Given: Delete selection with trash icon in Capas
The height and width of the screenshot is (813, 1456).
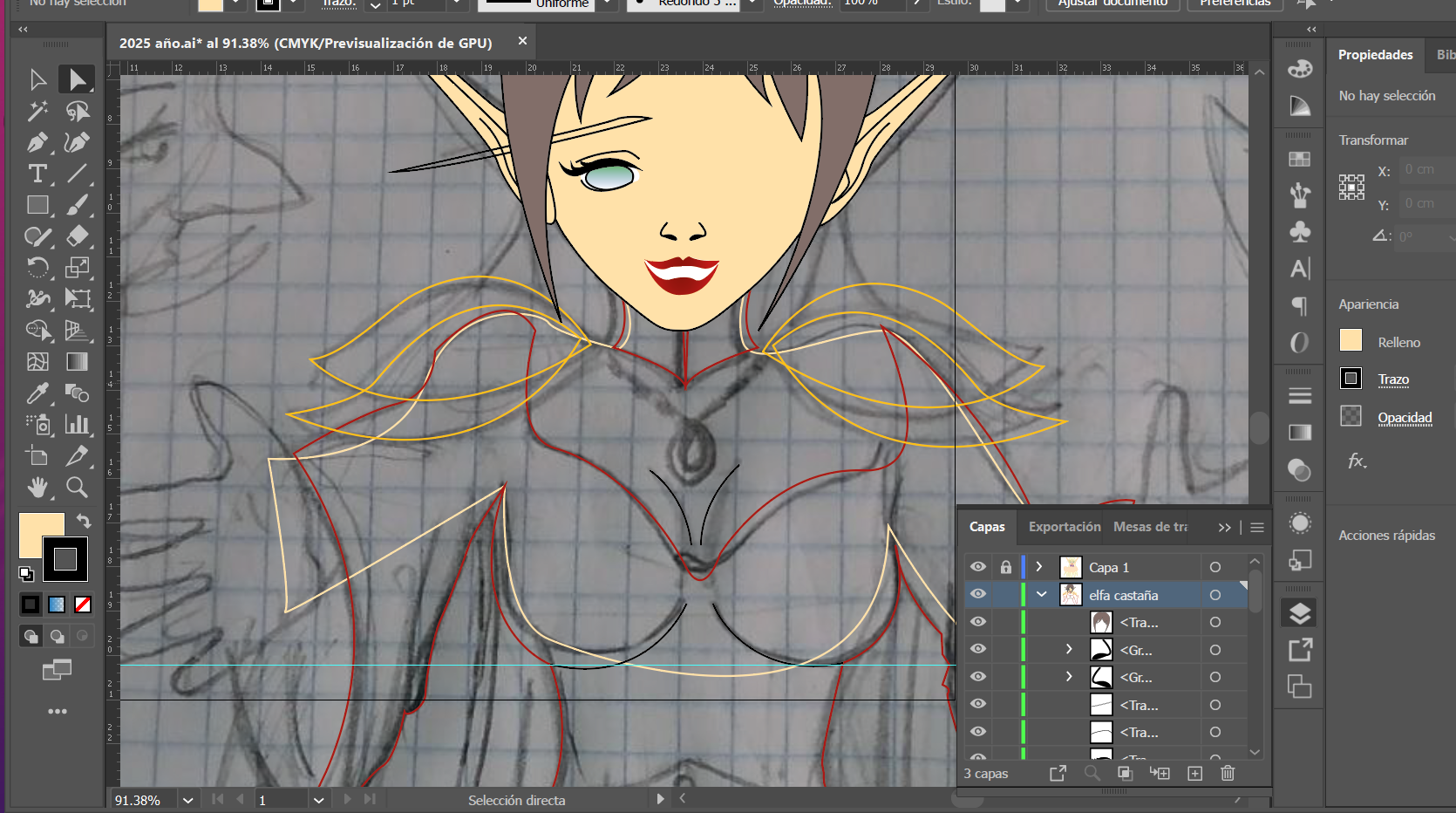Looking at the screenshot, I should 1228,773.
